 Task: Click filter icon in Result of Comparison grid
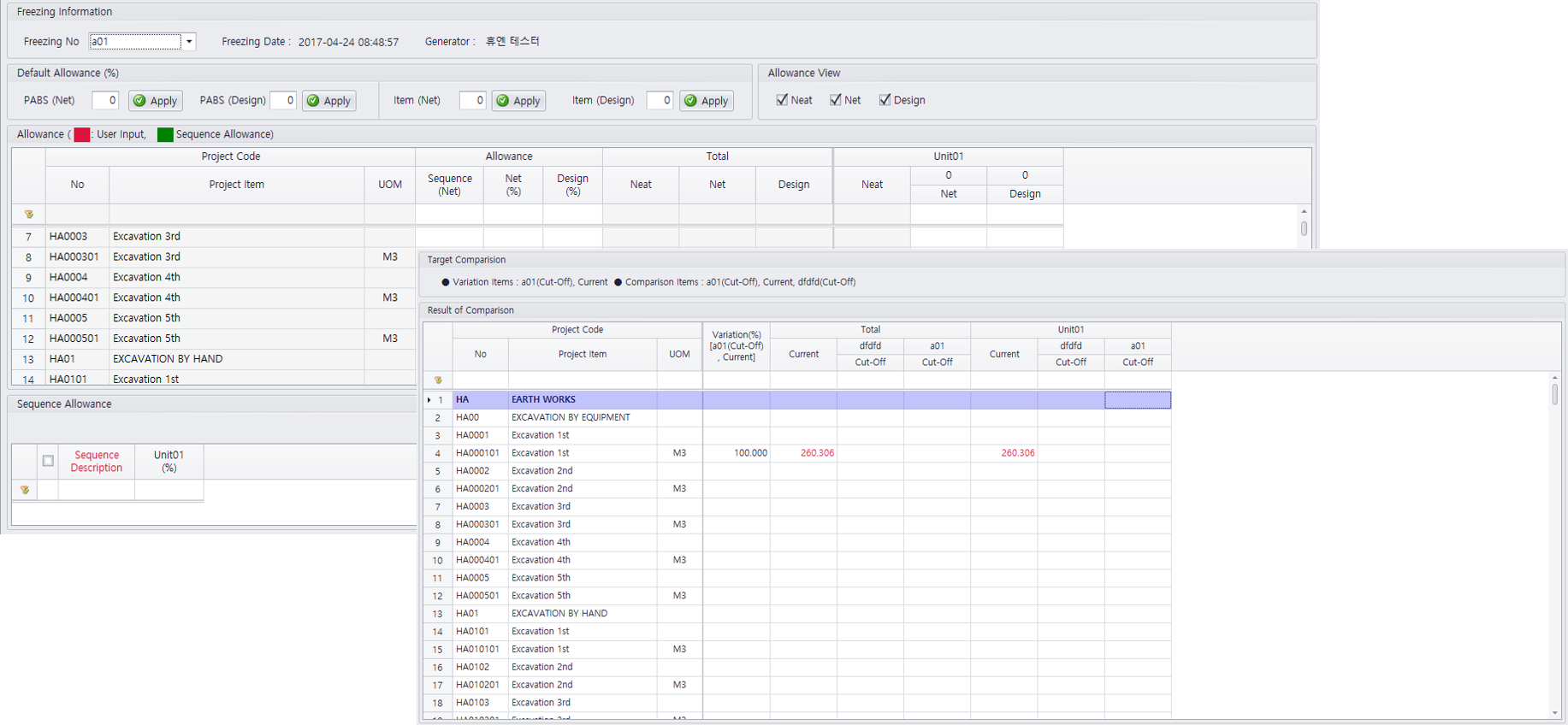click(x=438, y=380)
